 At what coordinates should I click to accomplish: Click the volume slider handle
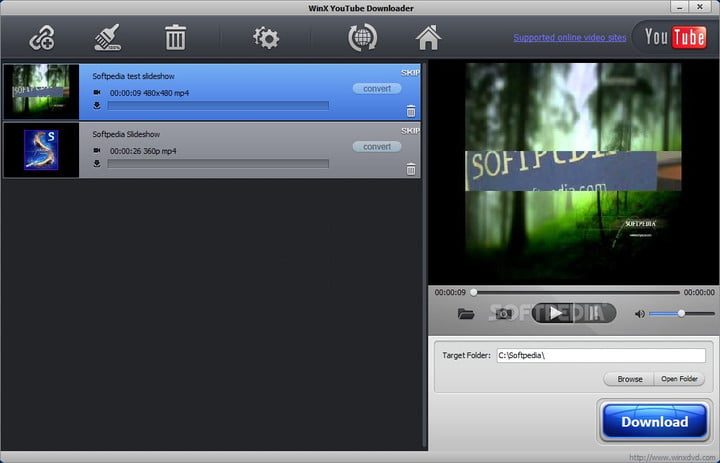pyautogui.click(x=681, y=313)
